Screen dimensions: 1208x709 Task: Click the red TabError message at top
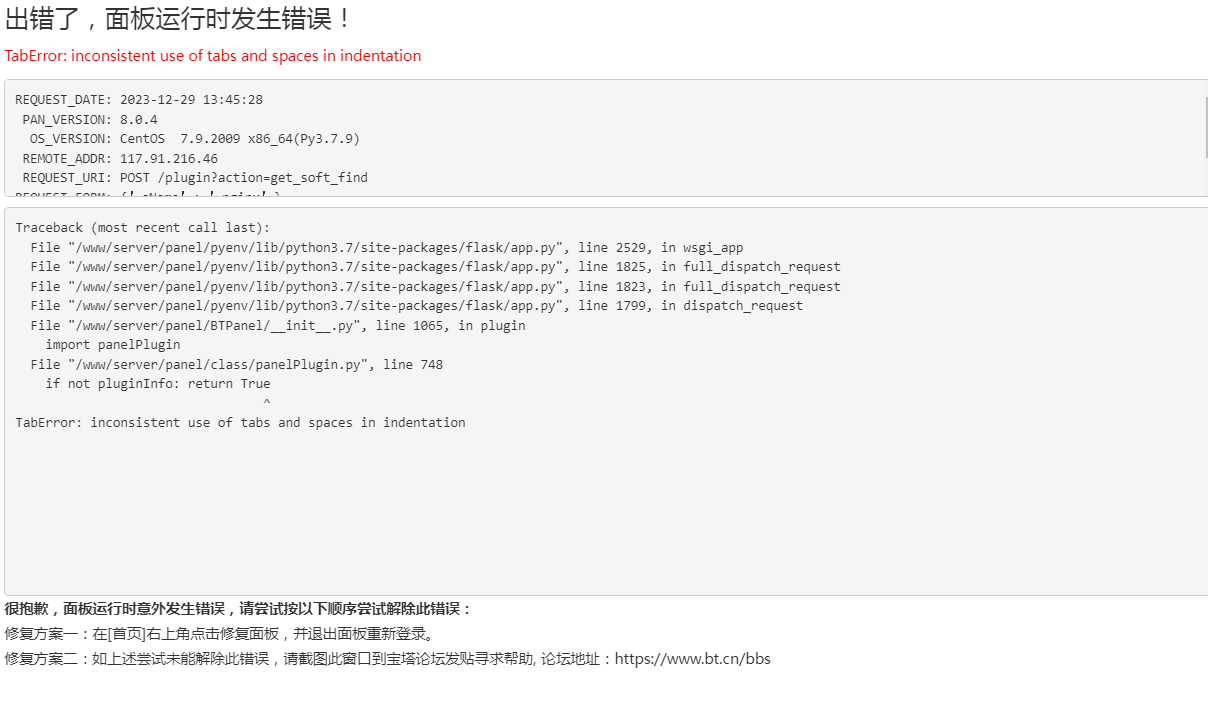click(213, 56)
